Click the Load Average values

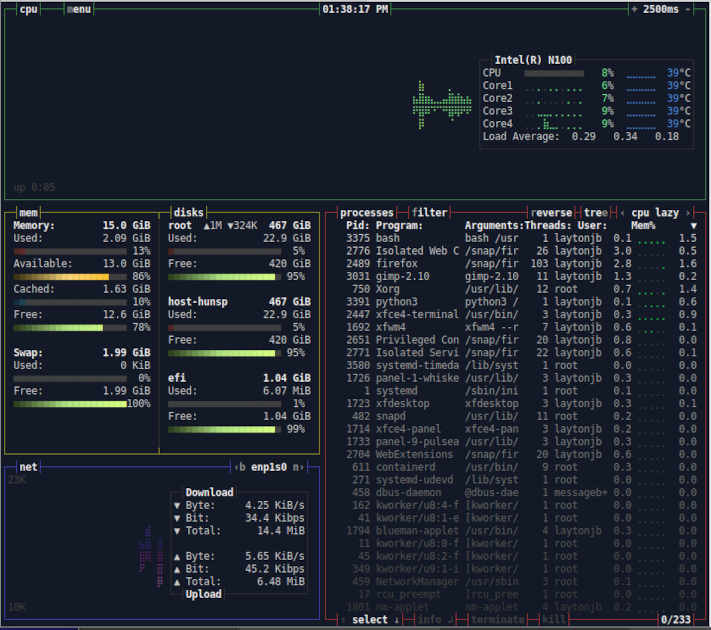625,136
